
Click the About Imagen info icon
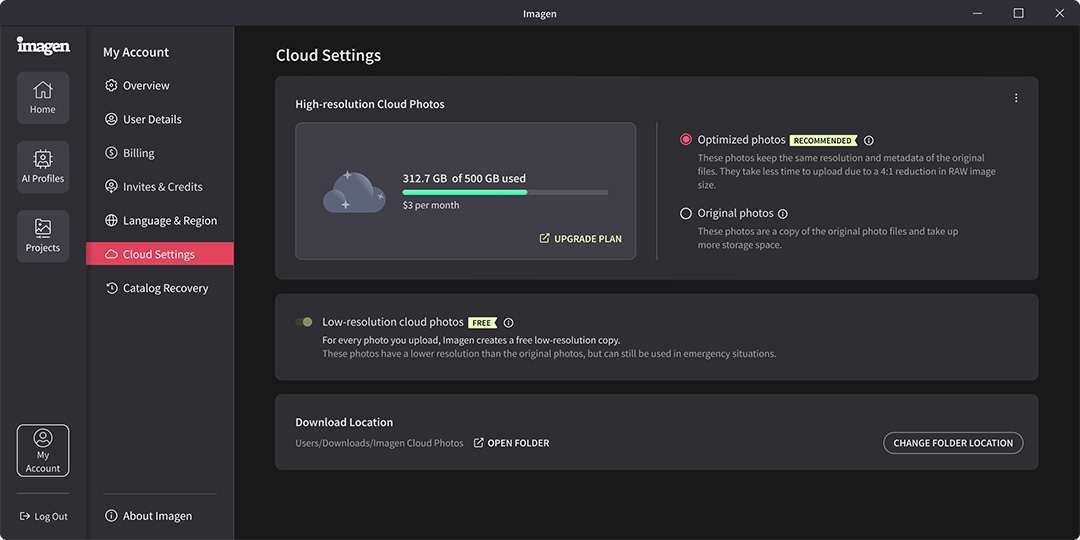pyautogui.click(x=111, y=516)
